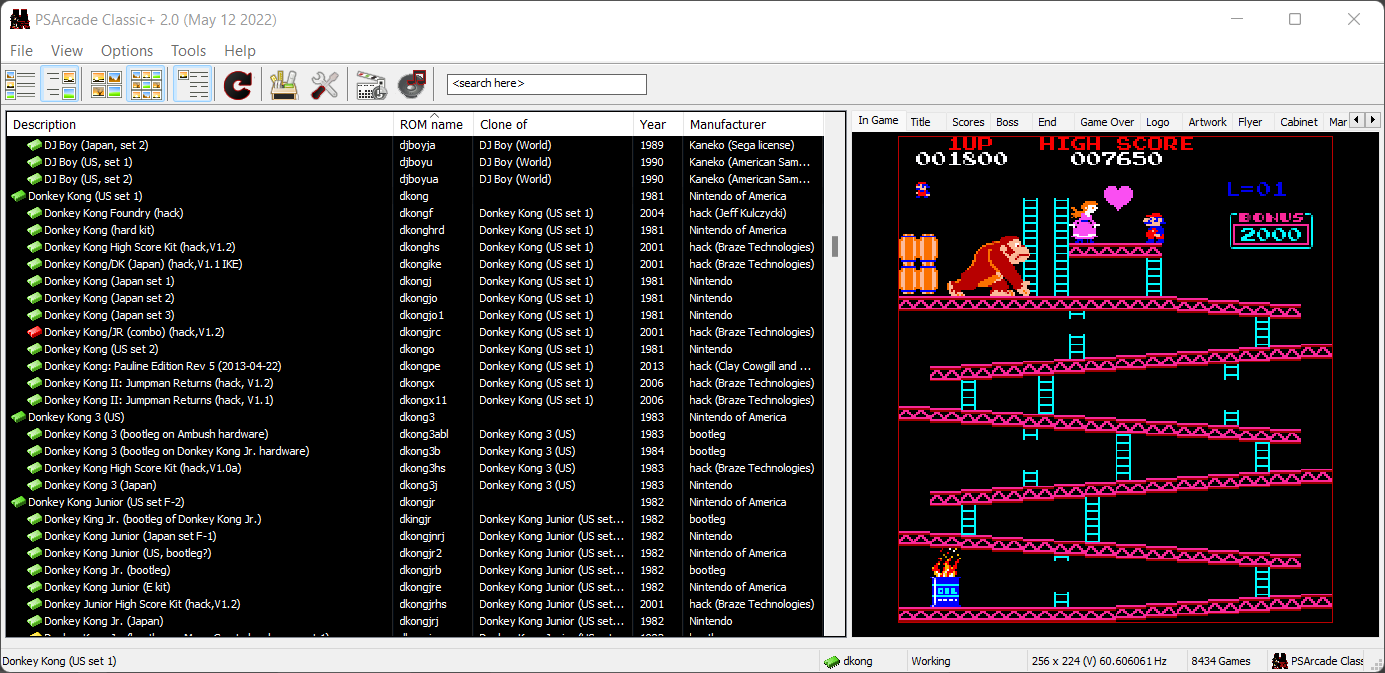Viewport: 1385px width, 673px height.
Task: Click the red refresh arrow icon
Action: [237, 85]
